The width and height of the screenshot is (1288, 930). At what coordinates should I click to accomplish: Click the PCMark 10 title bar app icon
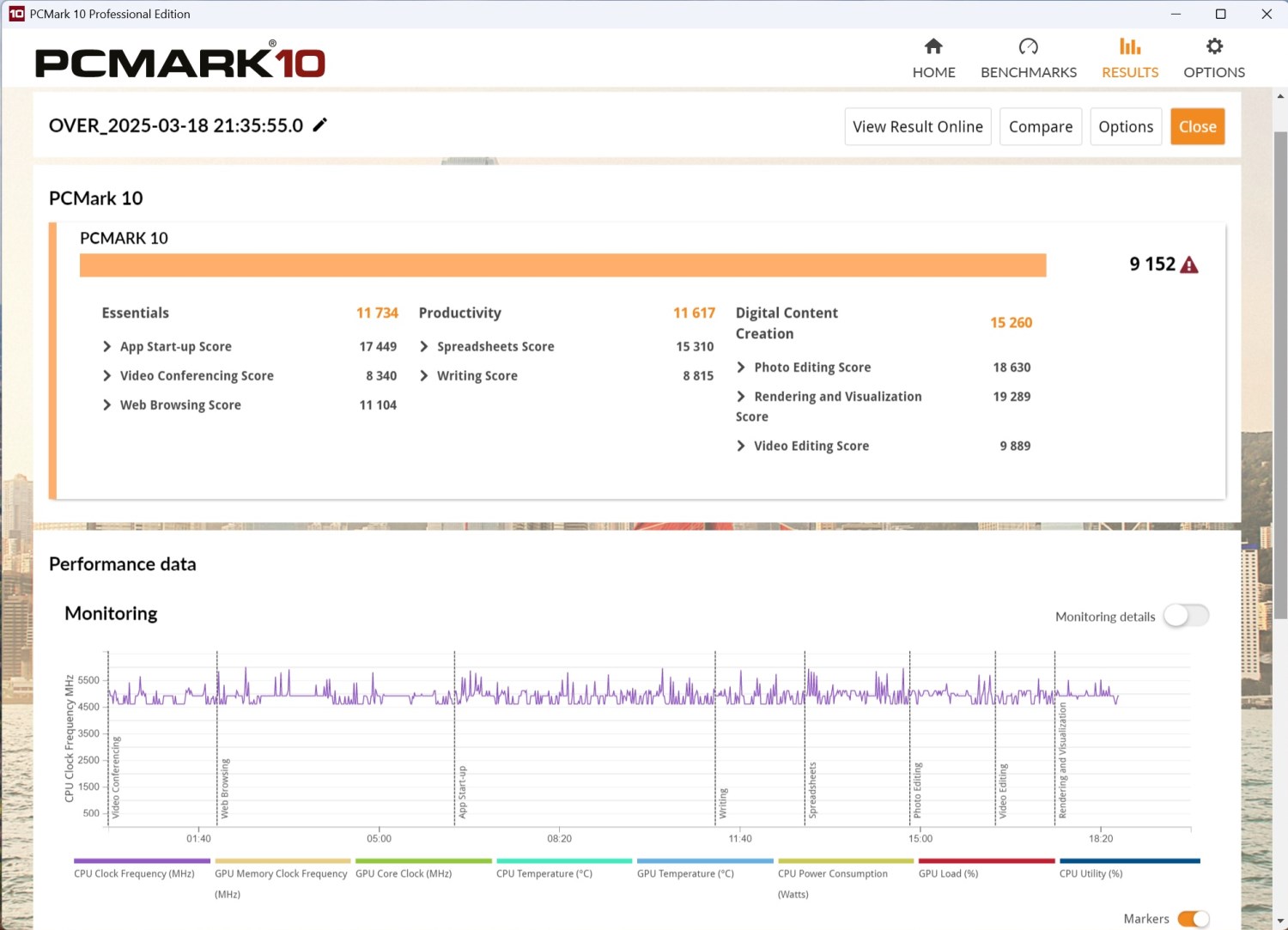coord(15,14)
